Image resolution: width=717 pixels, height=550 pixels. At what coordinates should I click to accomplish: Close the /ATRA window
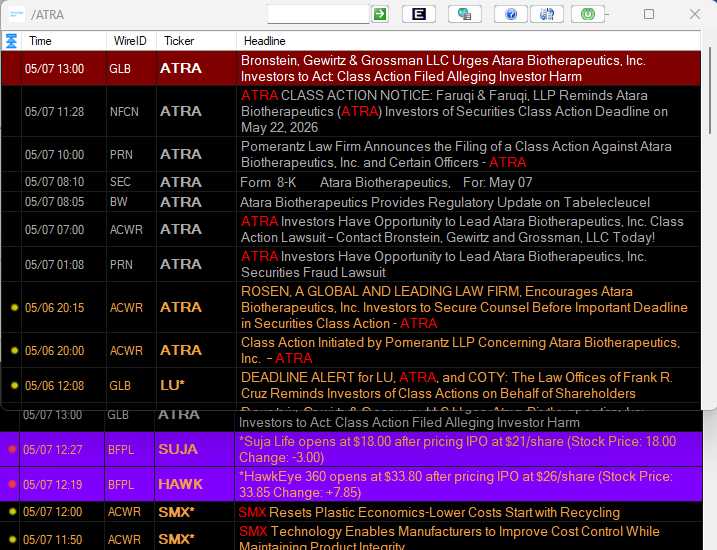click(x=695, y=14)
